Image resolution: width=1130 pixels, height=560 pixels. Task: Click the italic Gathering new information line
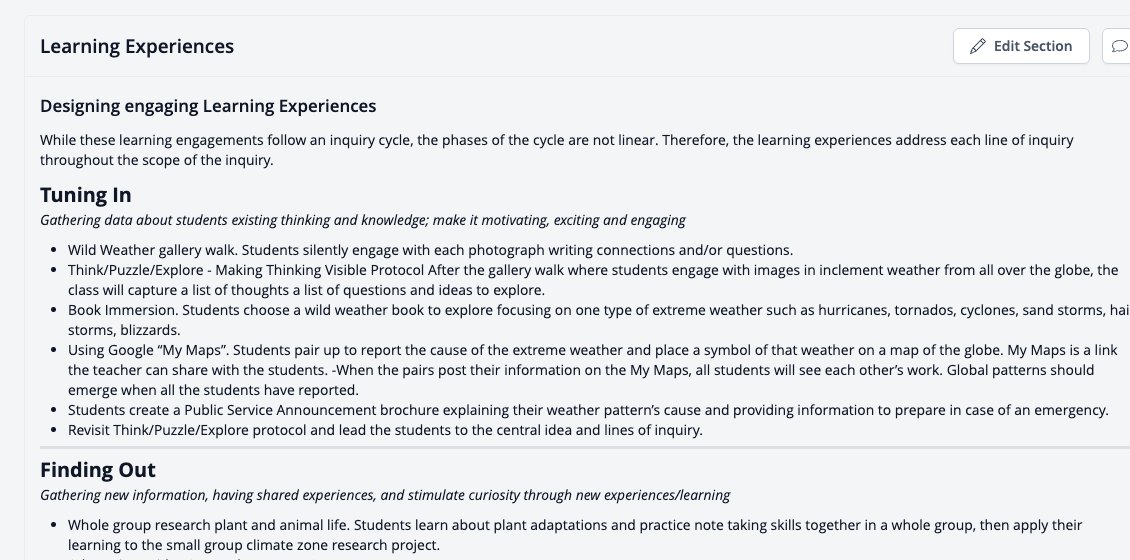[385, 495]
